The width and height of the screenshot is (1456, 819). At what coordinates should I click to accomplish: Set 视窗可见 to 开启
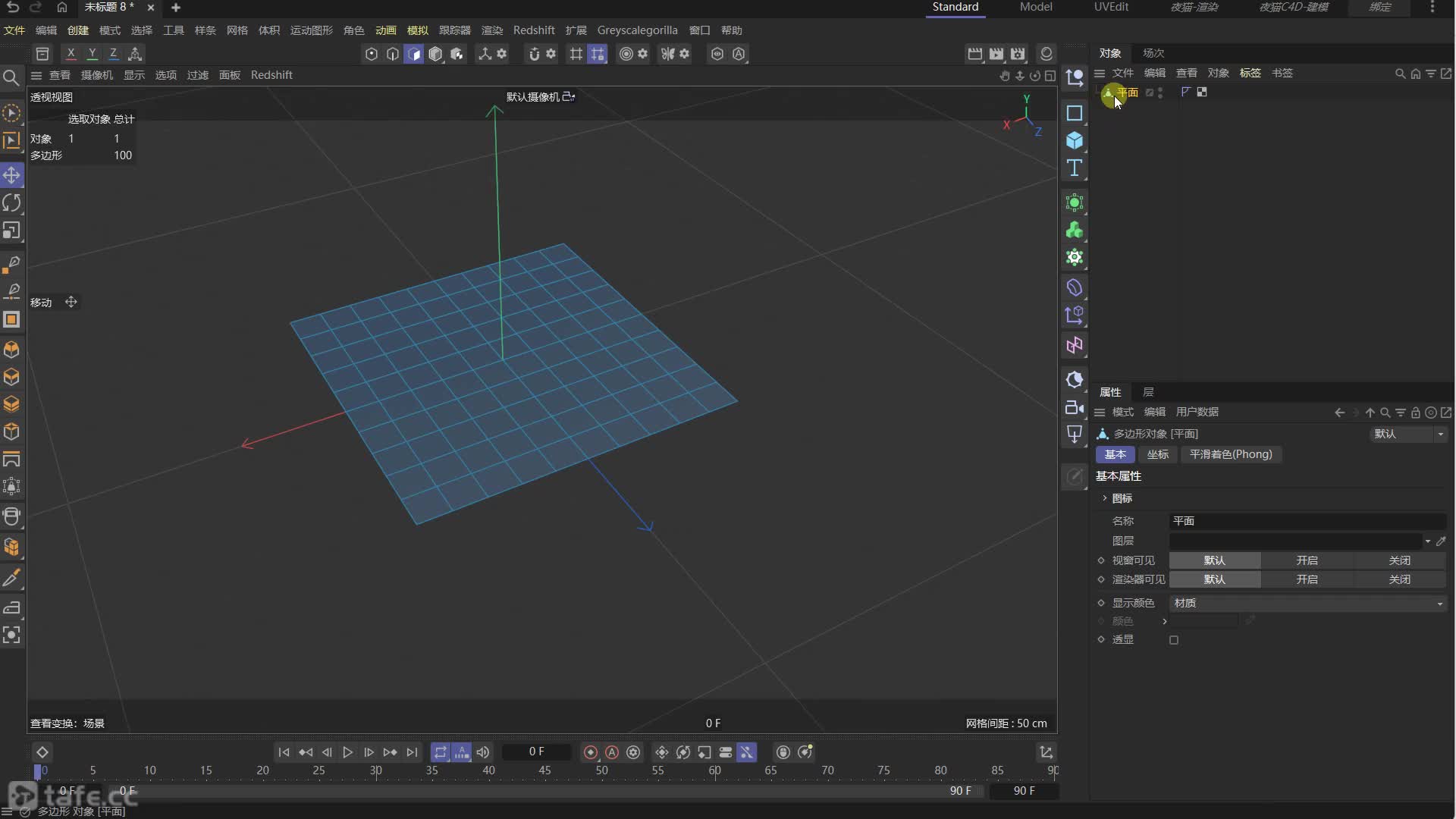pos(1307,560)
